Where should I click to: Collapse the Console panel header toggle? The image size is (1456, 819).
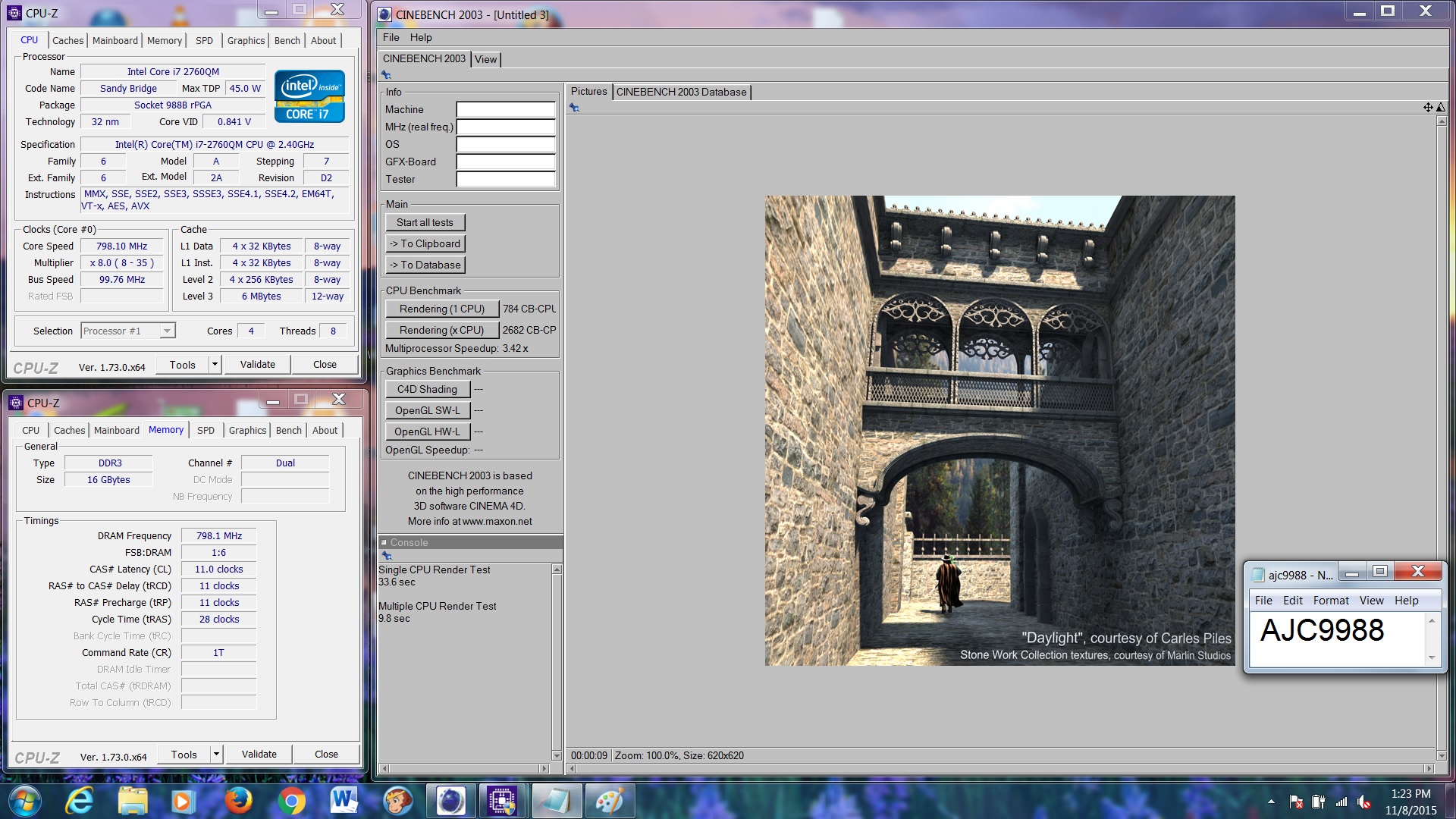tap(384, 543)
